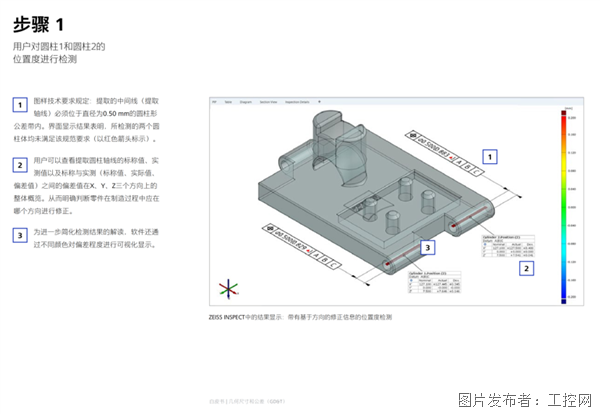Click the numbered box 2 in left text

coord(19,163)
